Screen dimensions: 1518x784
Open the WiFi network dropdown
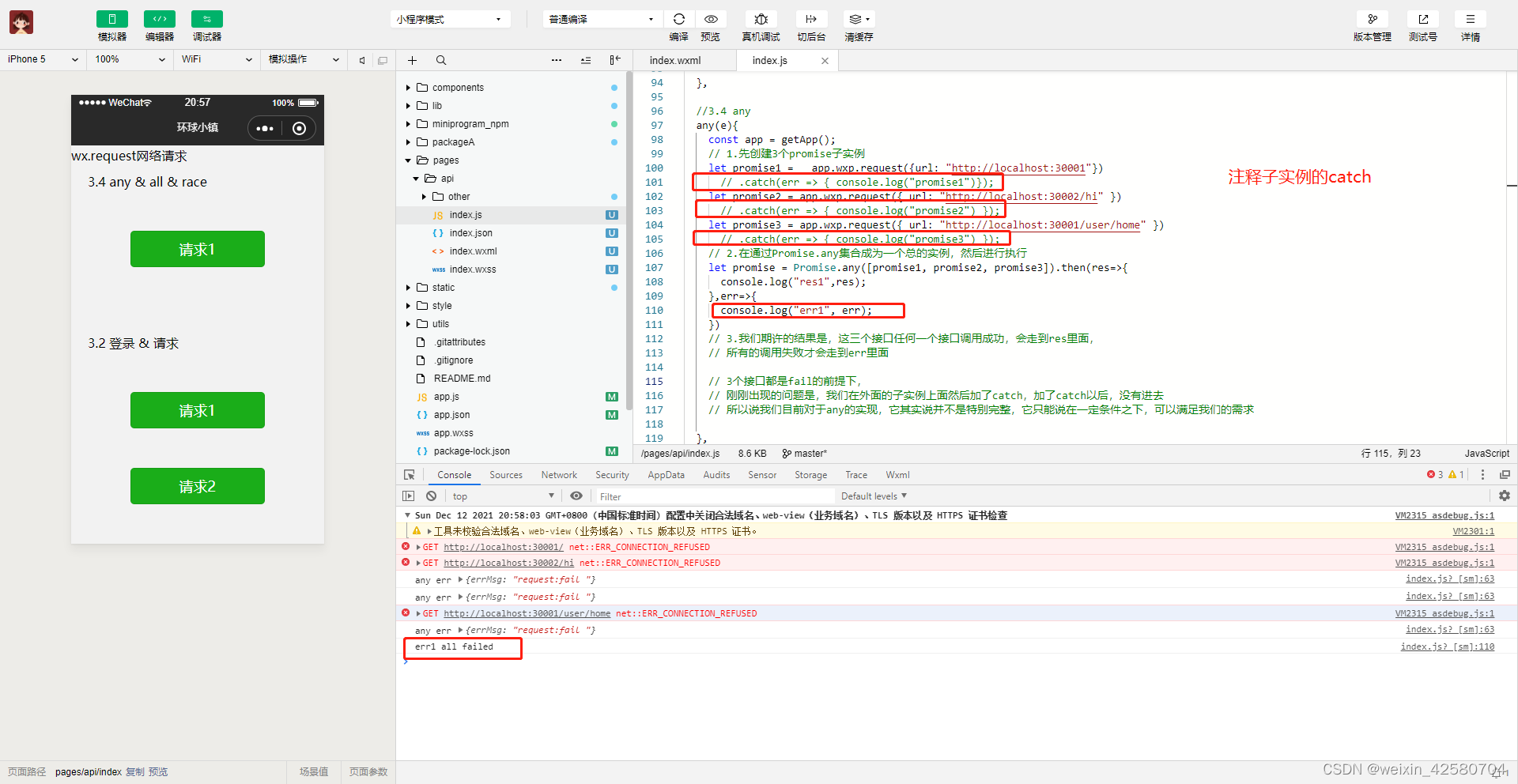pyautogui.click(x=217, y=59)
